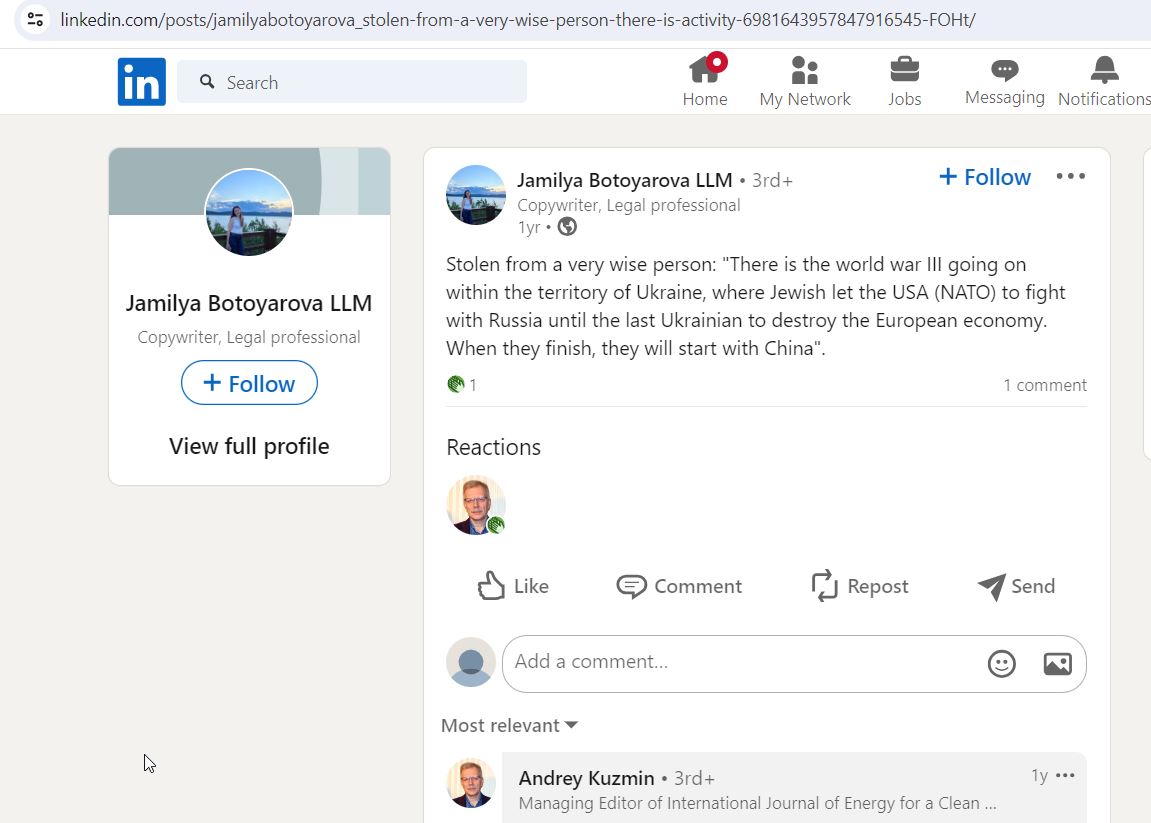Viewport: 1151px width, 823px height.
Task: Expand the Most relevant sort dropdown
Action: pos(509,725)
